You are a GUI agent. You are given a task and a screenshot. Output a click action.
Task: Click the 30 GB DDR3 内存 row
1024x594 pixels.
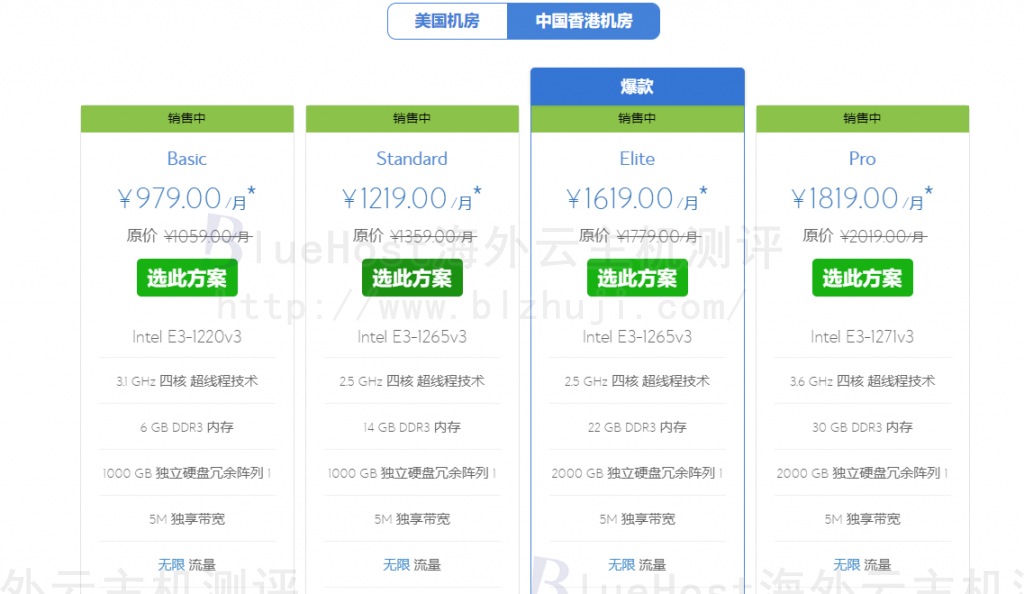[862, 428]
